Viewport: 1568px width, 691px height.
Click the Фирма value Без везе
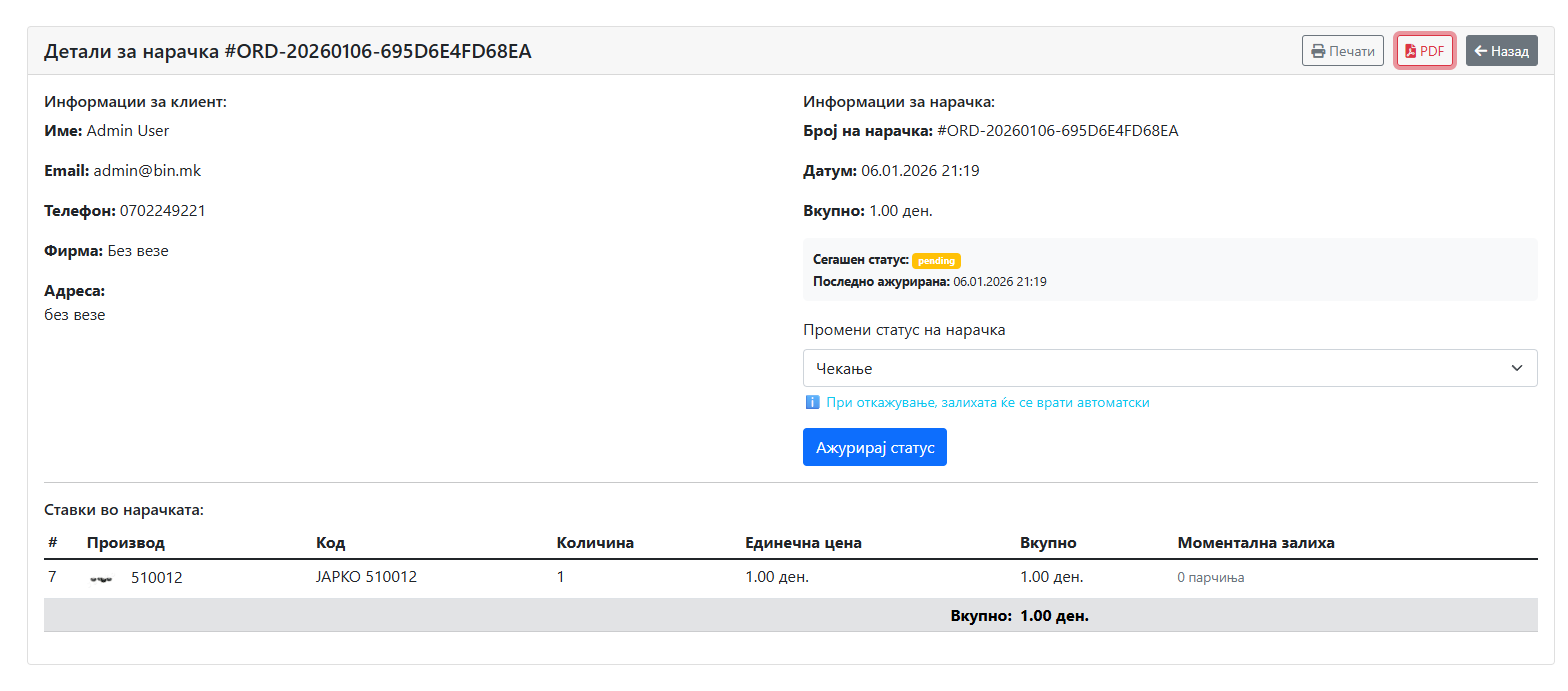tap(138, 251)
